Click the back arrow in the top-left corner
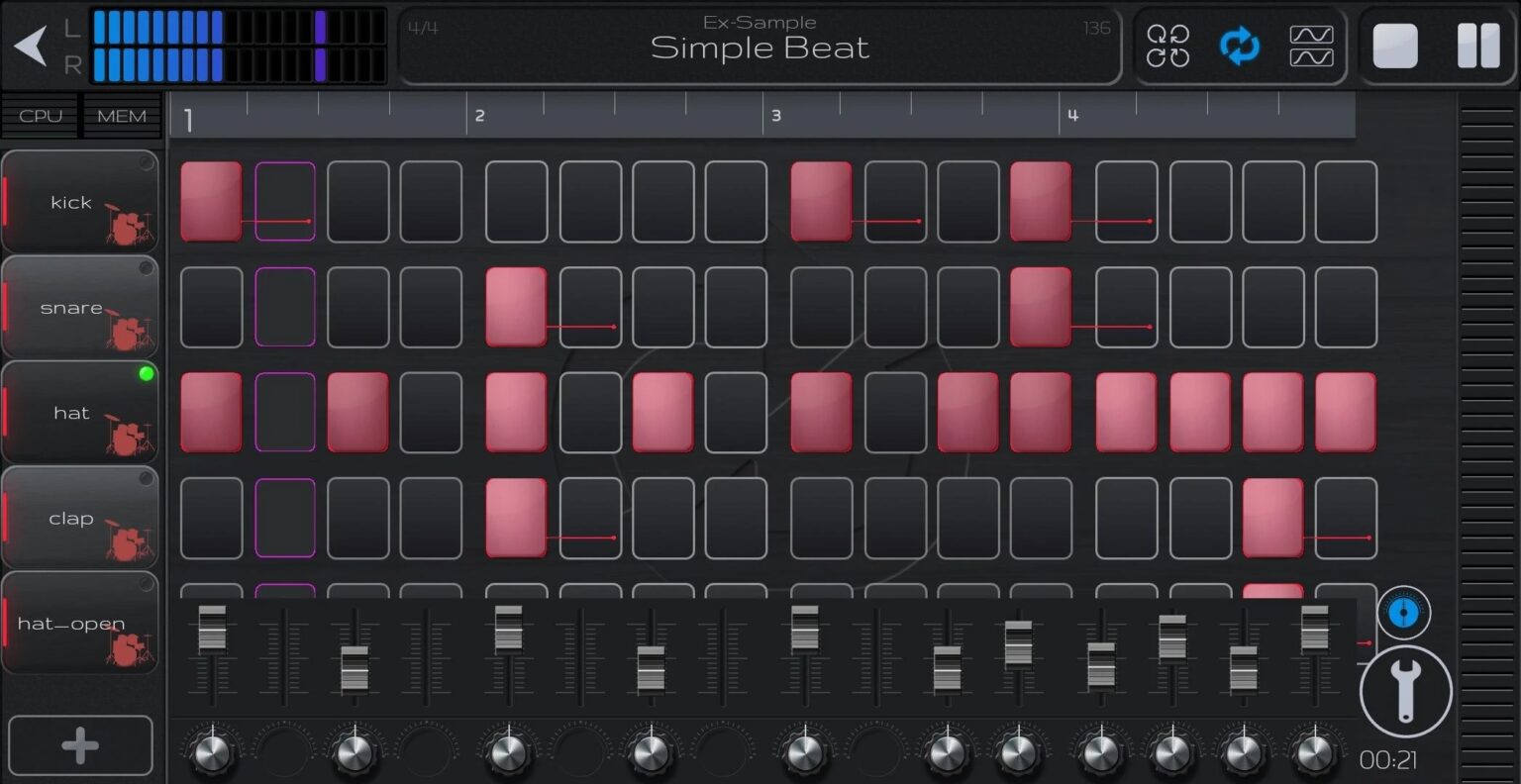Image resolution: width=1521 pixels, height=784 pixels. pos(32,46)
